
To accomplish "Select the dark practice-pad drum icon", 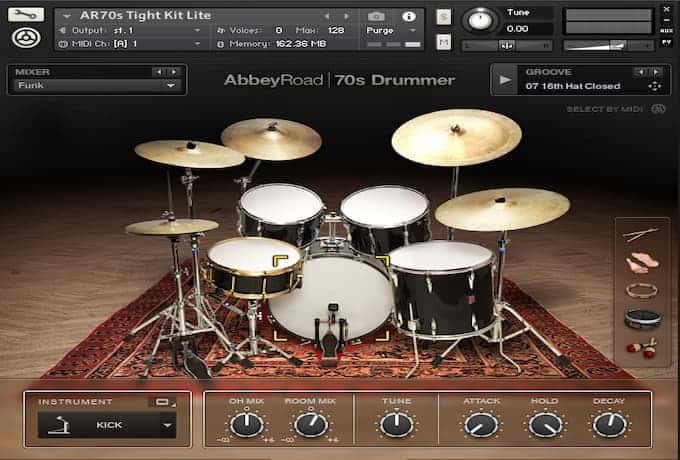I will tap(643, 319).
